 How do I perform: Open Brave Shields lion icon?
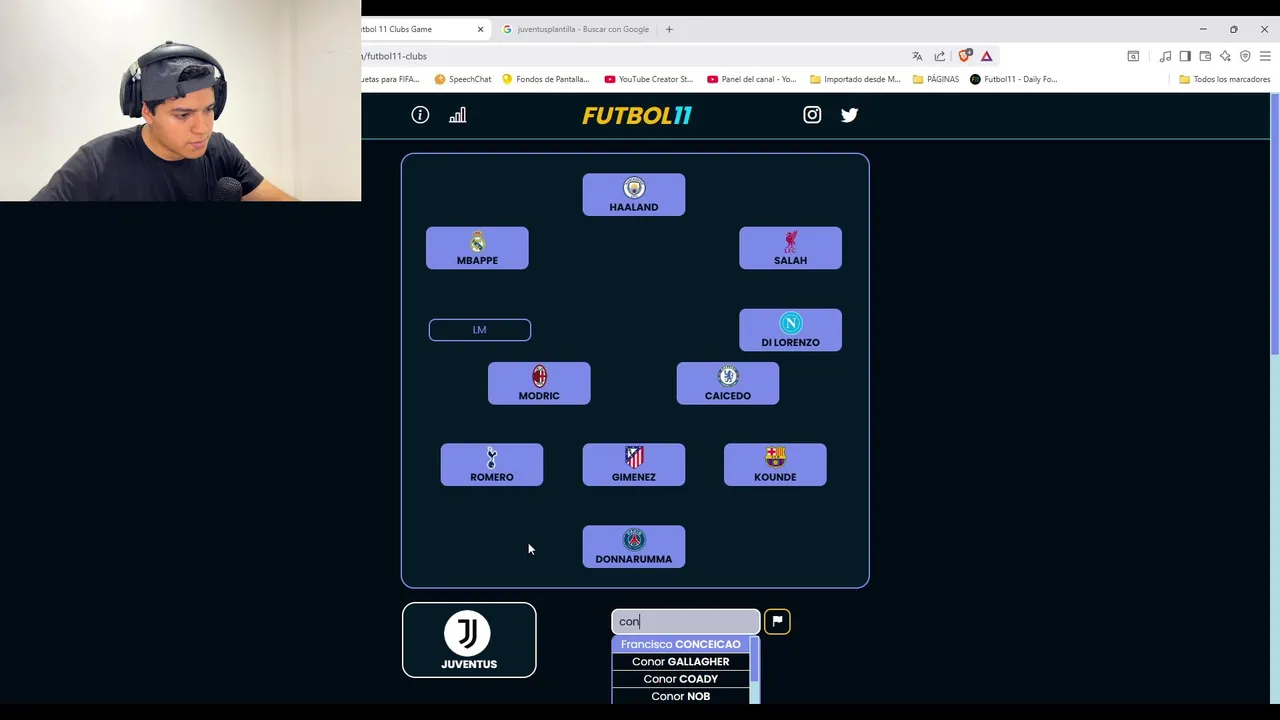(964, 56)
